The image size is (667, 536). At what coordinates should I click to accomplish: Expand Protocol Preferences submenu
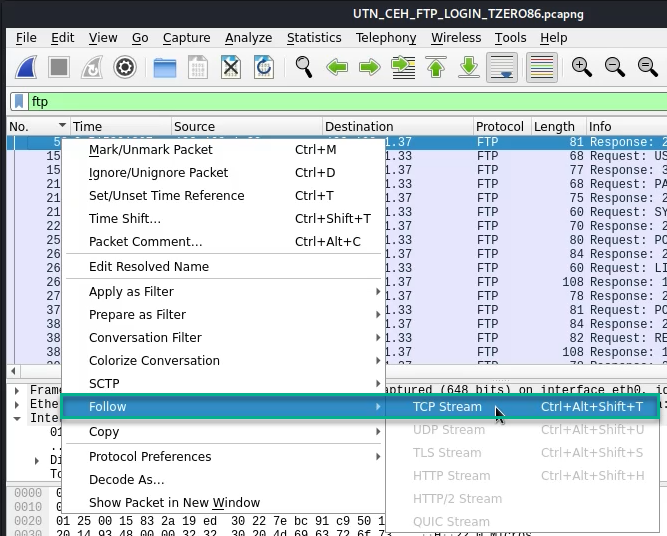(223, 457)
